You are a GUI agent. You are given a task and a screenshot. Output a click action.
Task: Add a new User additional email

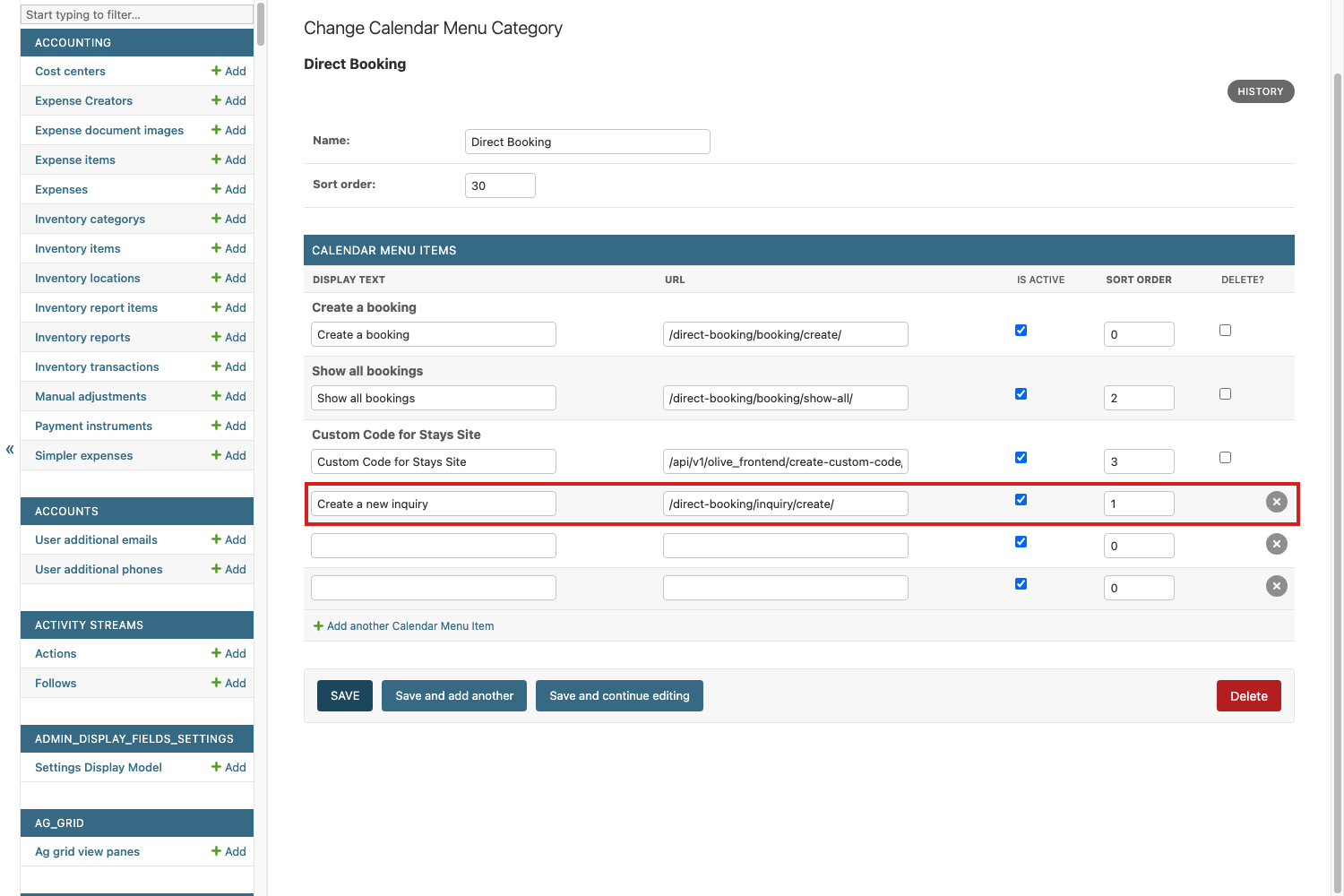tap(228, 539)
